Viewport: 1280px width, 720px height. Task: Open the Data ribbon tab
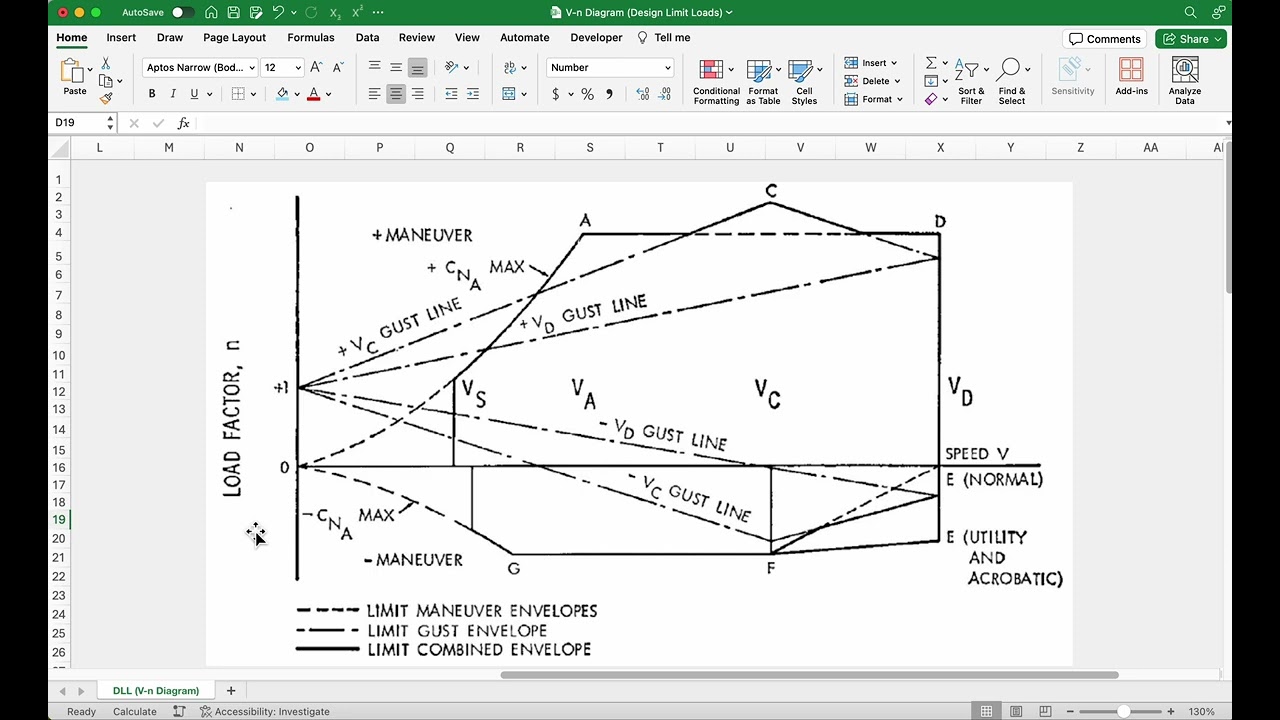(367, 37)
